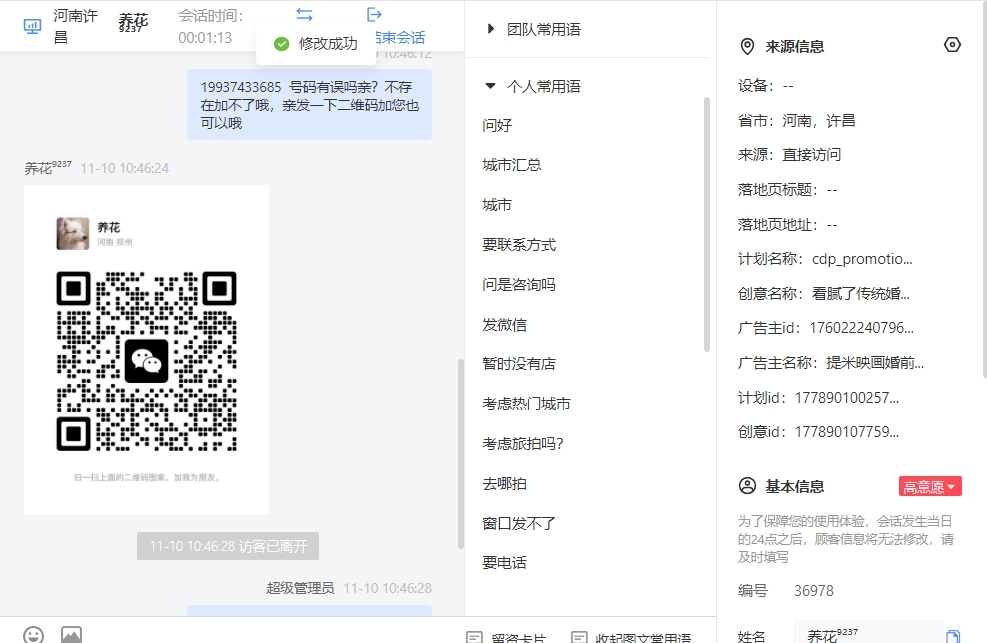Click the 落地页地址 row

(x=787, y=225)
